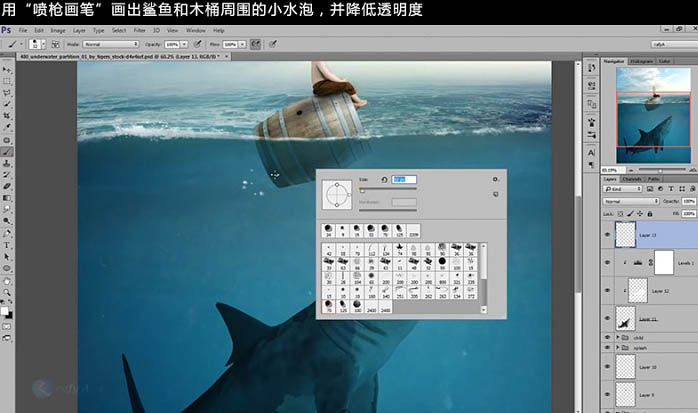Open the Image menu

[58, 30]
